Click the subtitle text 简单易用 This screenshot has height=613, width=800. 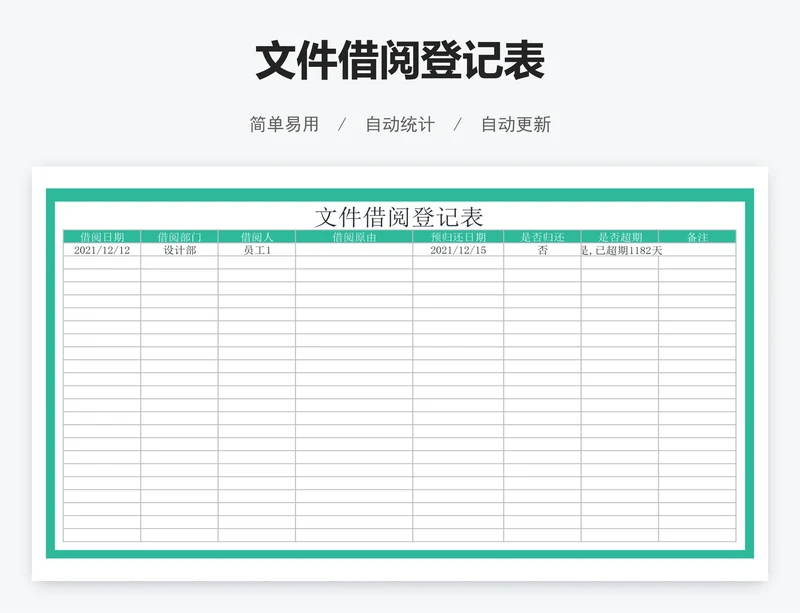(284, 125)
